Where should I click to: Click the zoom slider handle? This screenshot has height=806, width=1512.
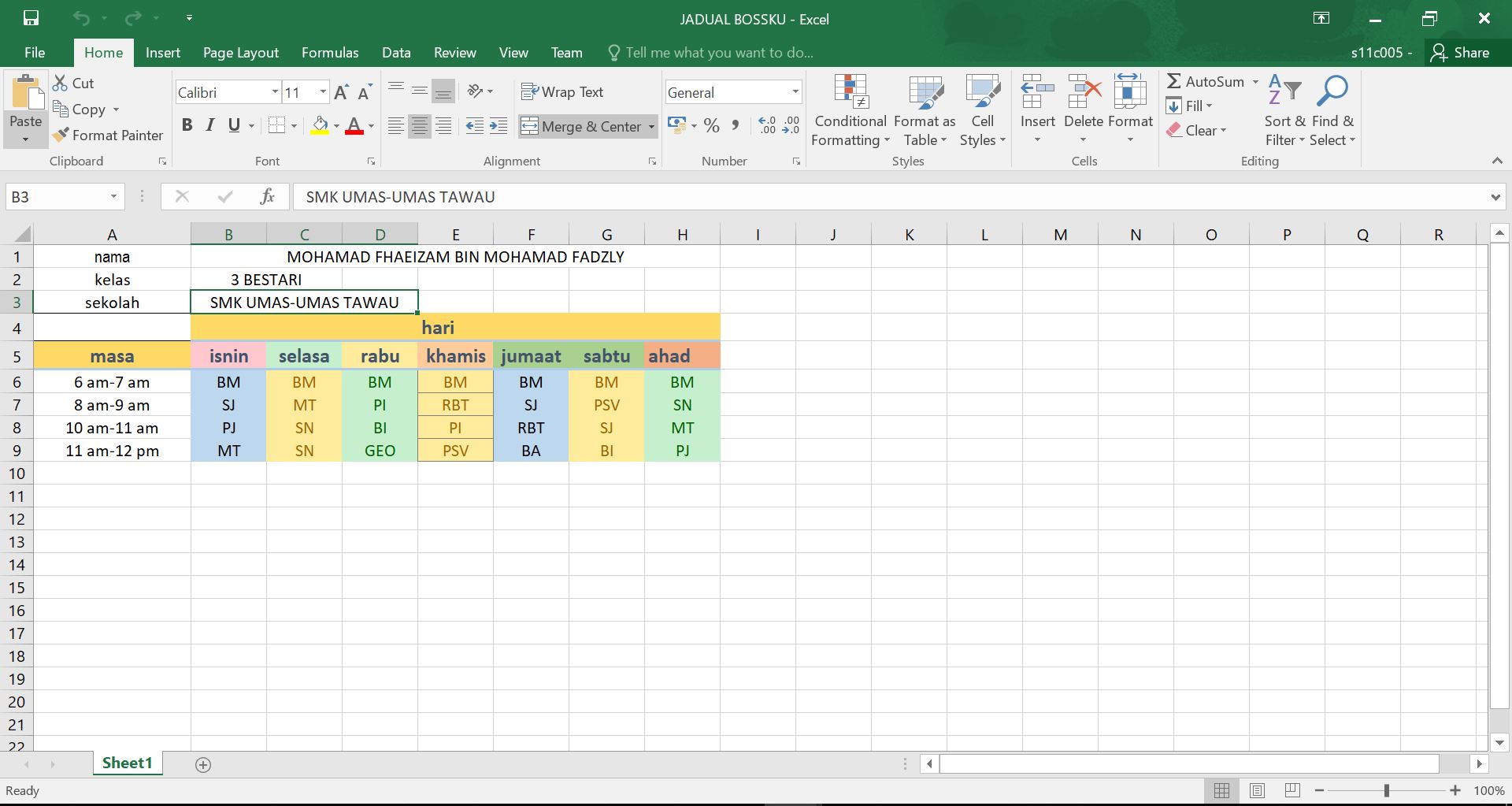[x=1386, y=790]
